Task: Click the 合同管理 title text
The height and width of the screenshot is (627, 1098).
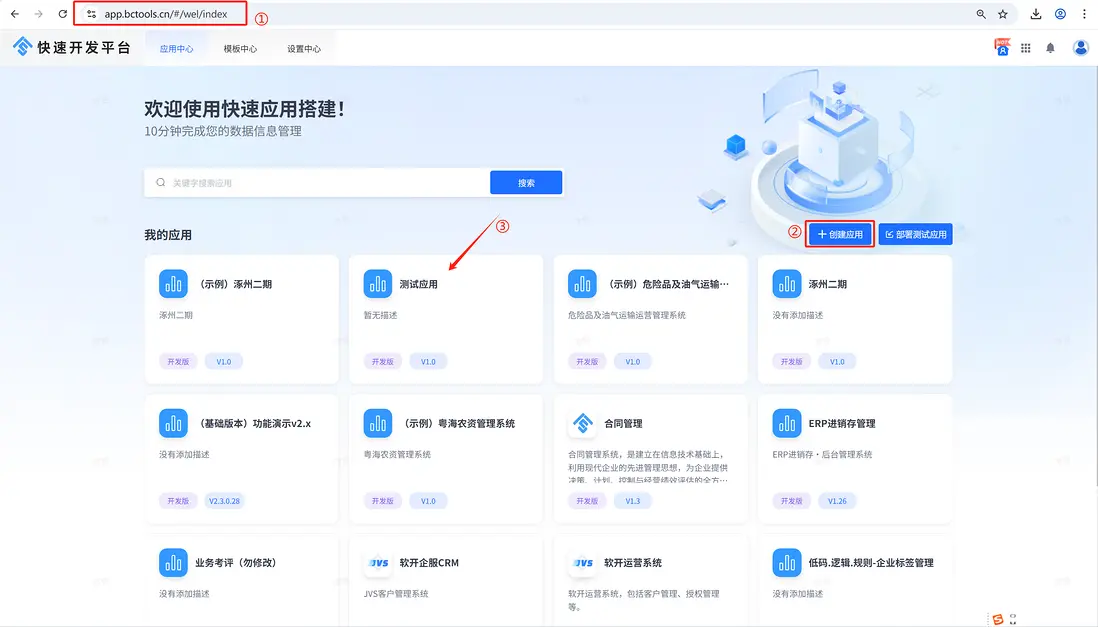Action: [x=623, y=423]
